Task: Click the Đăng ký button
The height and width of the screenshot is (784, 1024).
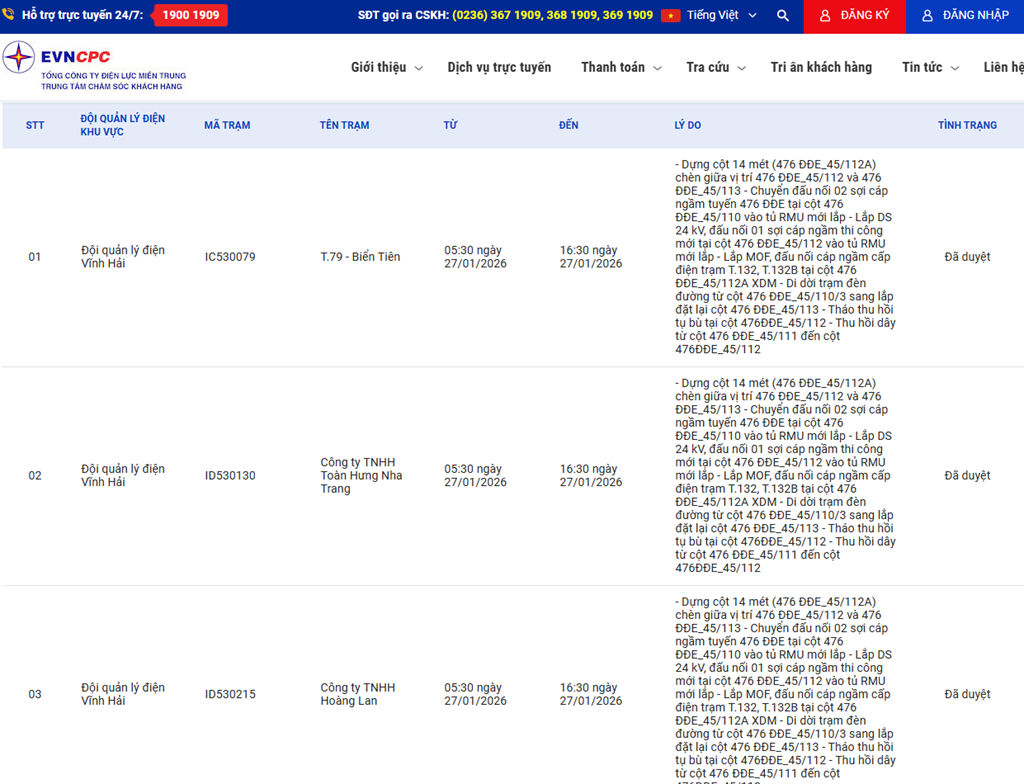Action: [x=855, y=16]
